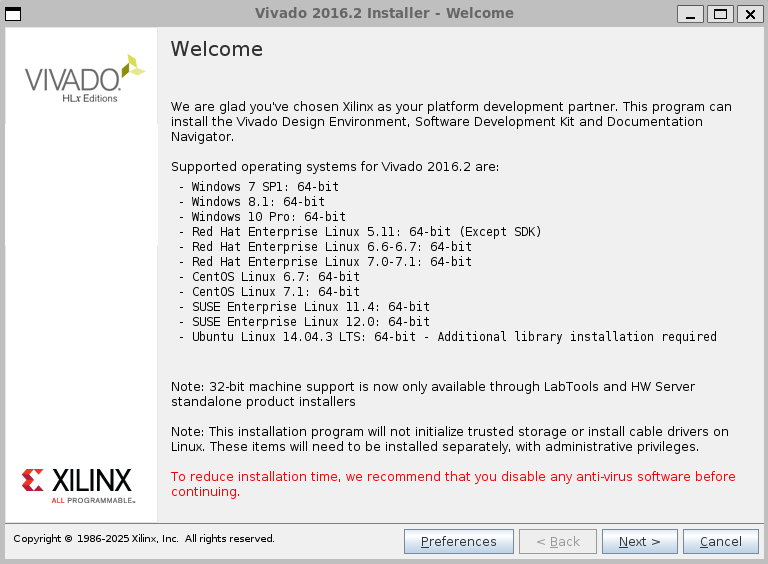Close the Vivado 2016.2 Installer window
Image resolution: width=768 pixels, height=564 pixels.
pyautogui.click(x=749, y=13)
